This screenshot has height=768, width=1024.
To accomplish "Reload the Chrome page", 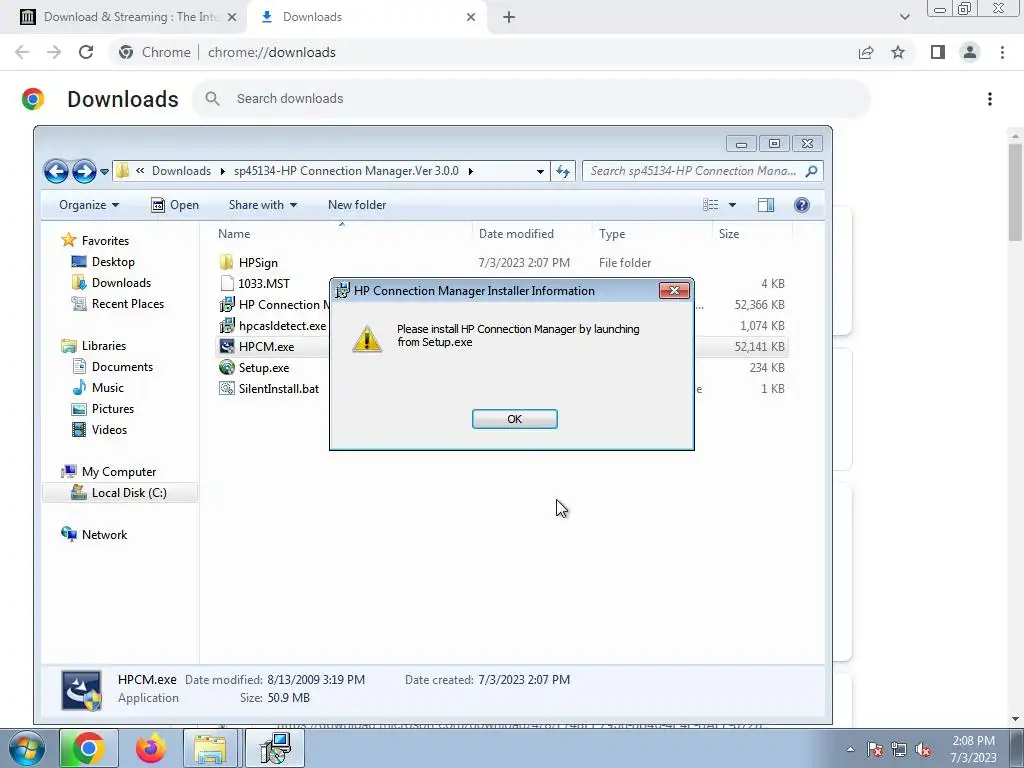I will 86,52.
